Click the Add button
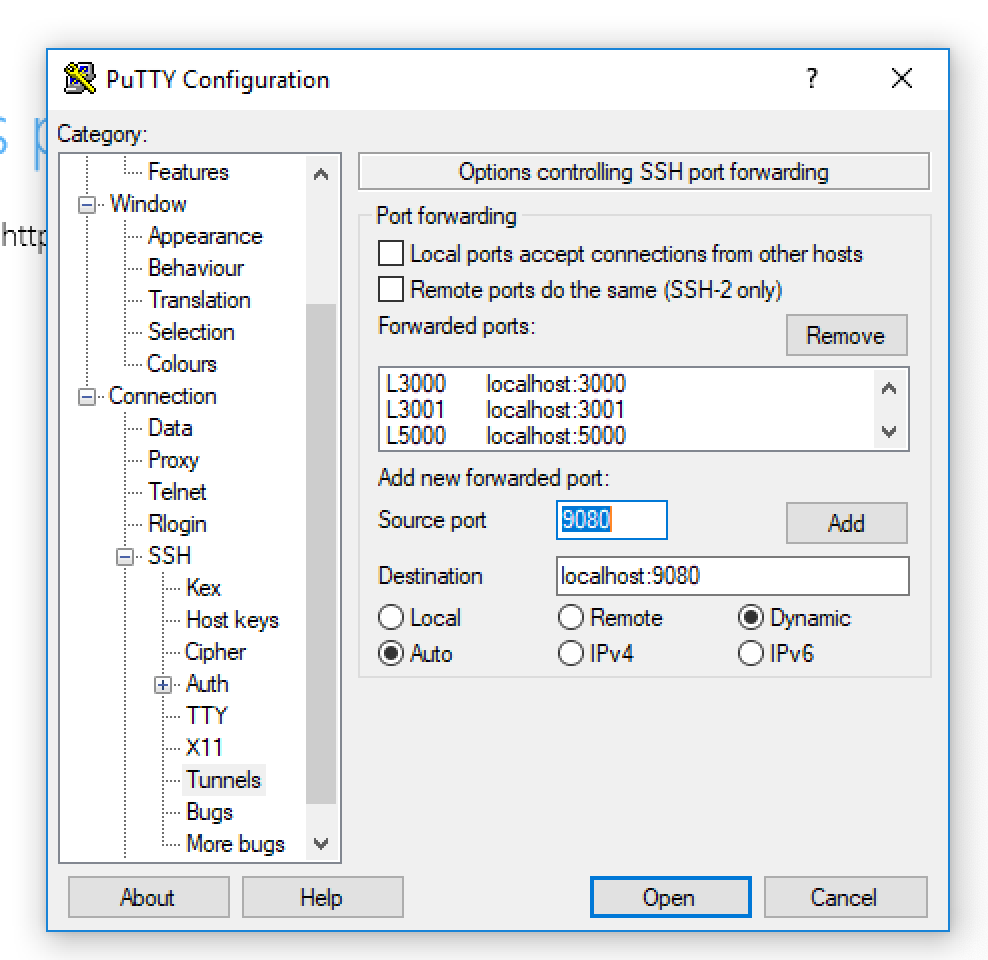Screen dimensions: 988x960 pos(846,523)
